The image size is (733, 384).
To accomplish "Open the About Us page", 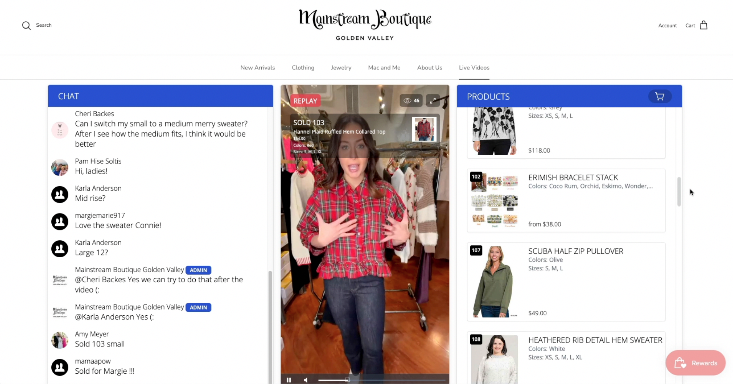I will coord(430,68).
